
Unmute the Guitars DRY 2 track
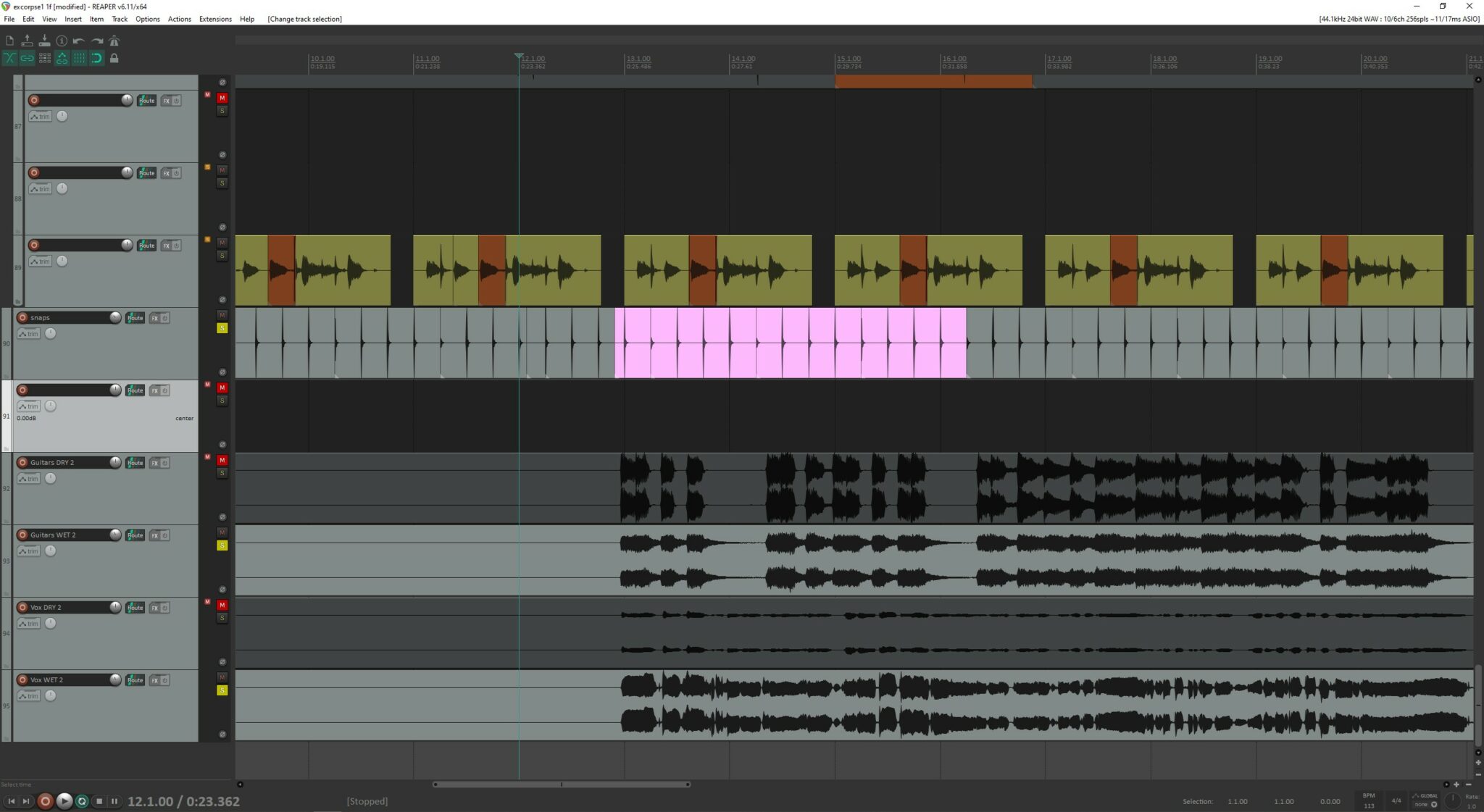coord(222,460)
